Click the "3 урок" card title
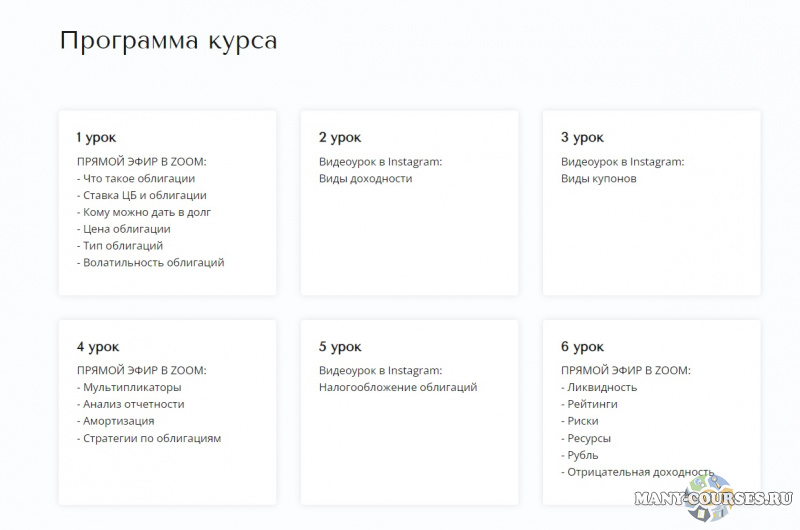Viewport: 800px width, 530px height. point(582,137)
